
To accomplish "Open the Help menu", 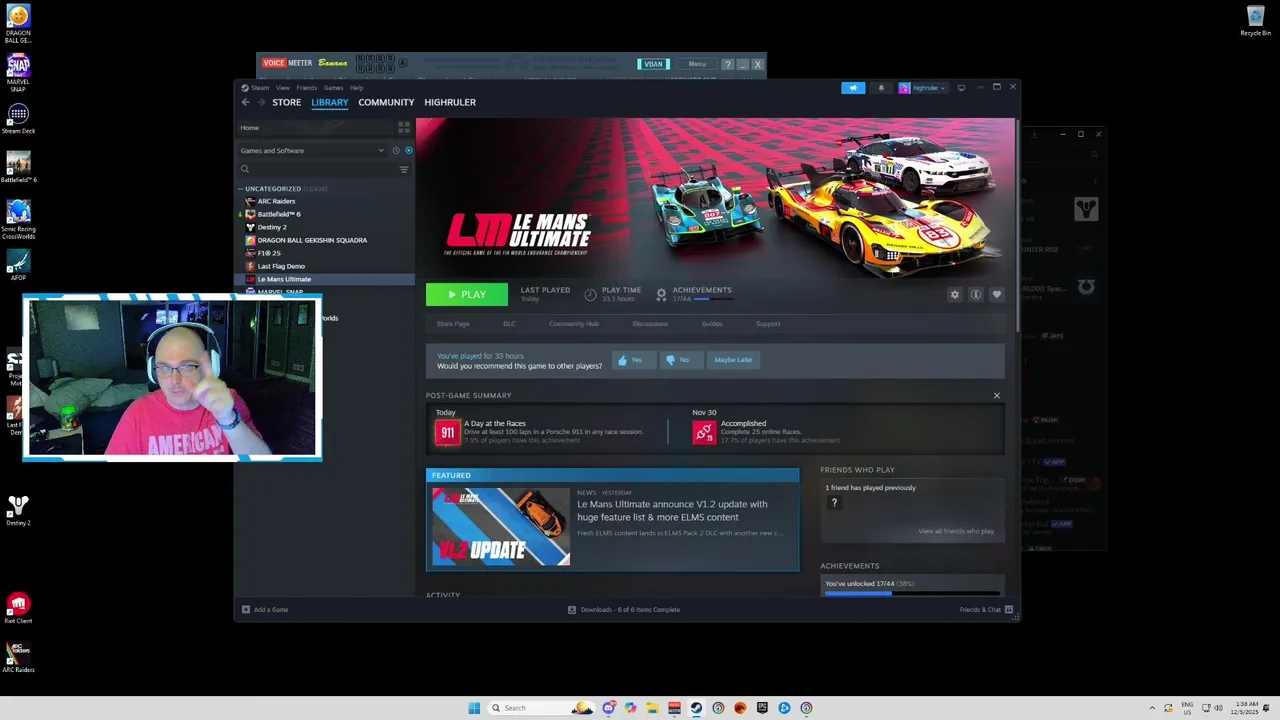I will pyautogui.click(x=356, y=88).
